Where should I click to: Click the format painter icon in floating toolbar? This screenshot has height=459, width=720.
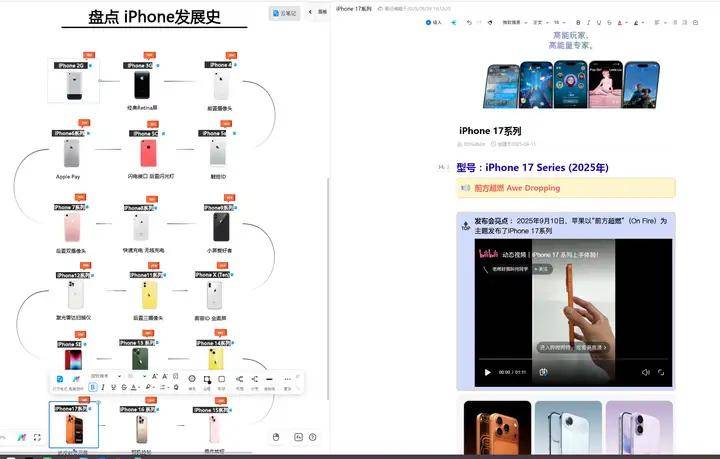coord(75,380)
